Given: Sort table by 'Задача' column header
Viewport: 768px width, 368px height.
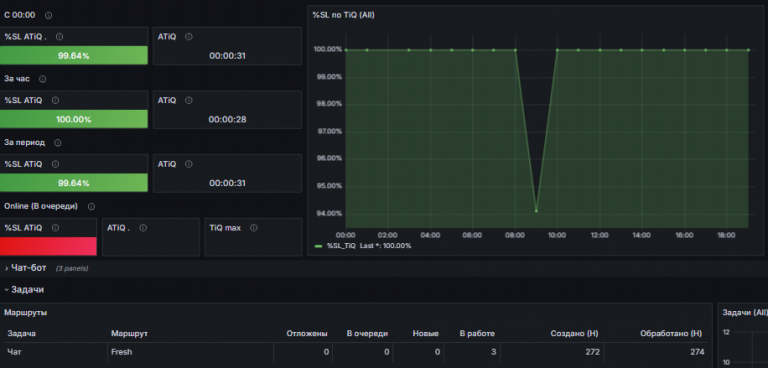Looking at the screenshot, I should point(22,333).
